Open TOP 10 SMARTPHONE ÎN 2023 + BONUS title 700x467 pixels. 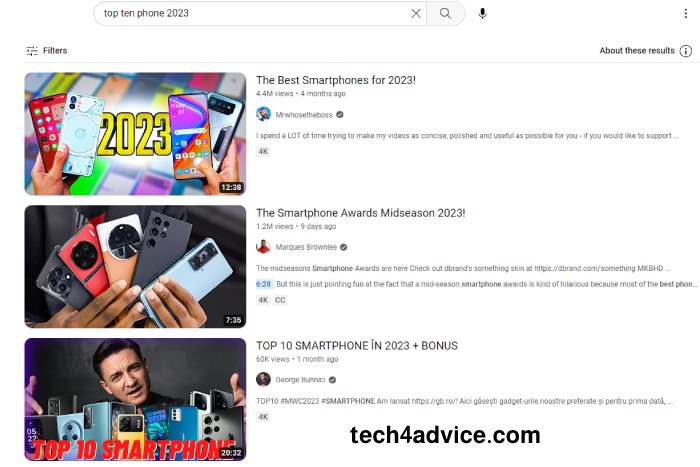357,346
